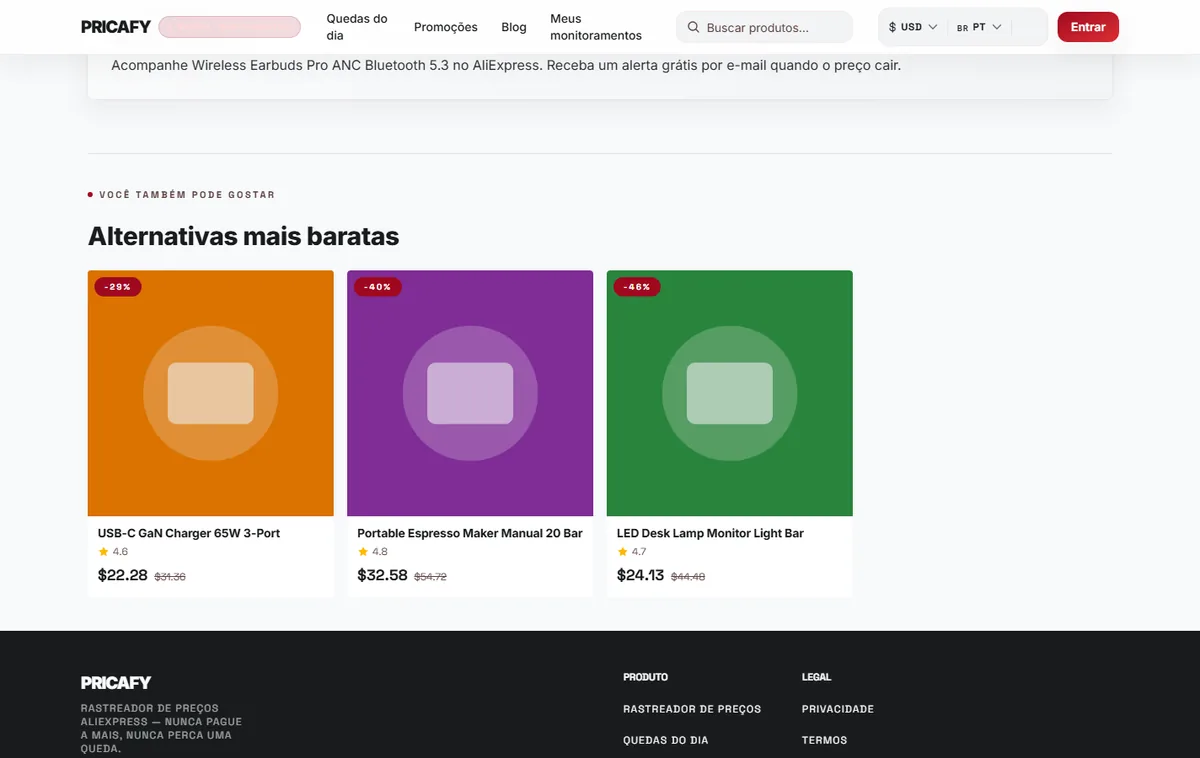The image size is (1200, 758).
Task: Click the Acompanhe Wireless Earbuds Pro alert text
Action: [506, 66]
